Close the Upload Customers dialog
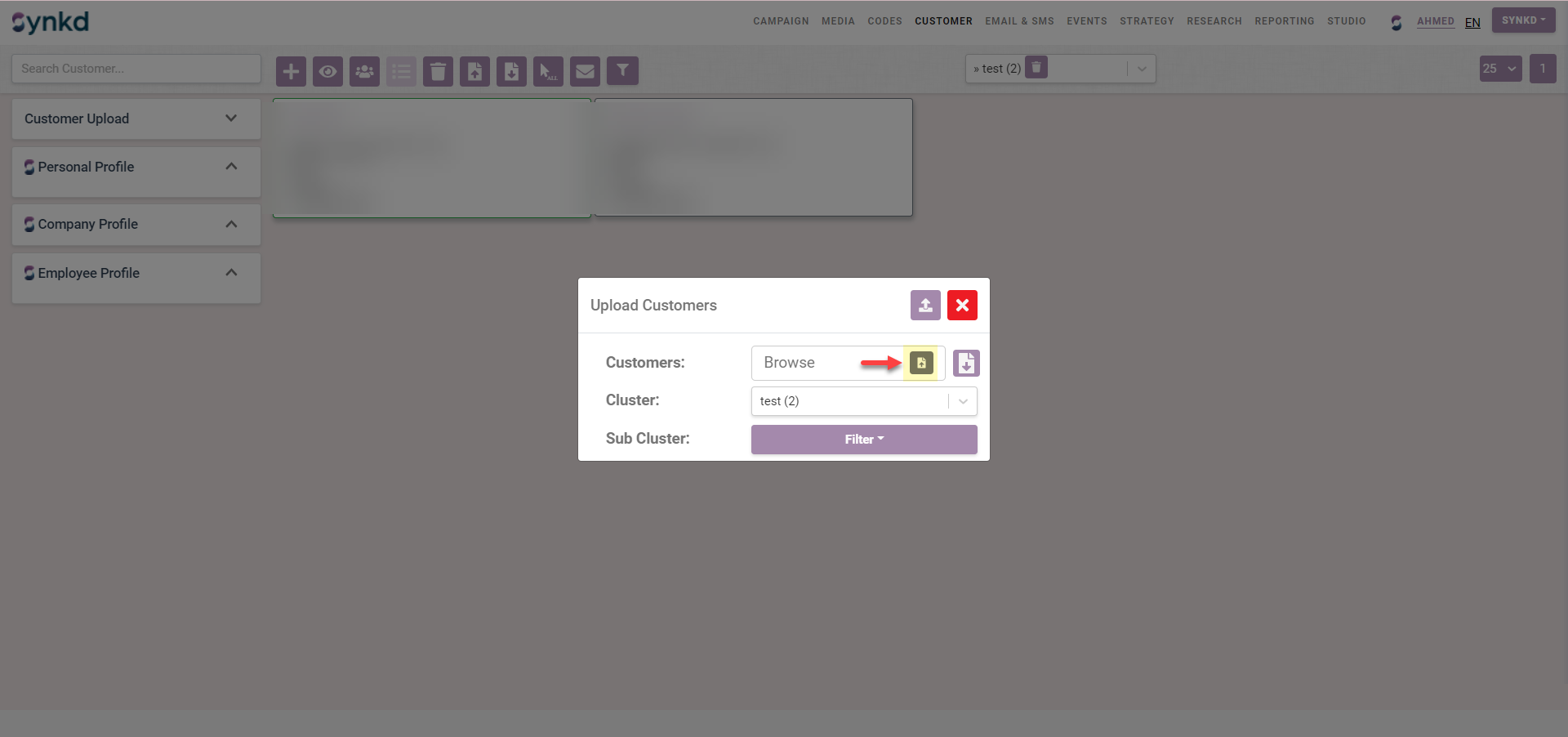Screen dimensions: 1568x737 tap(962, 306)
